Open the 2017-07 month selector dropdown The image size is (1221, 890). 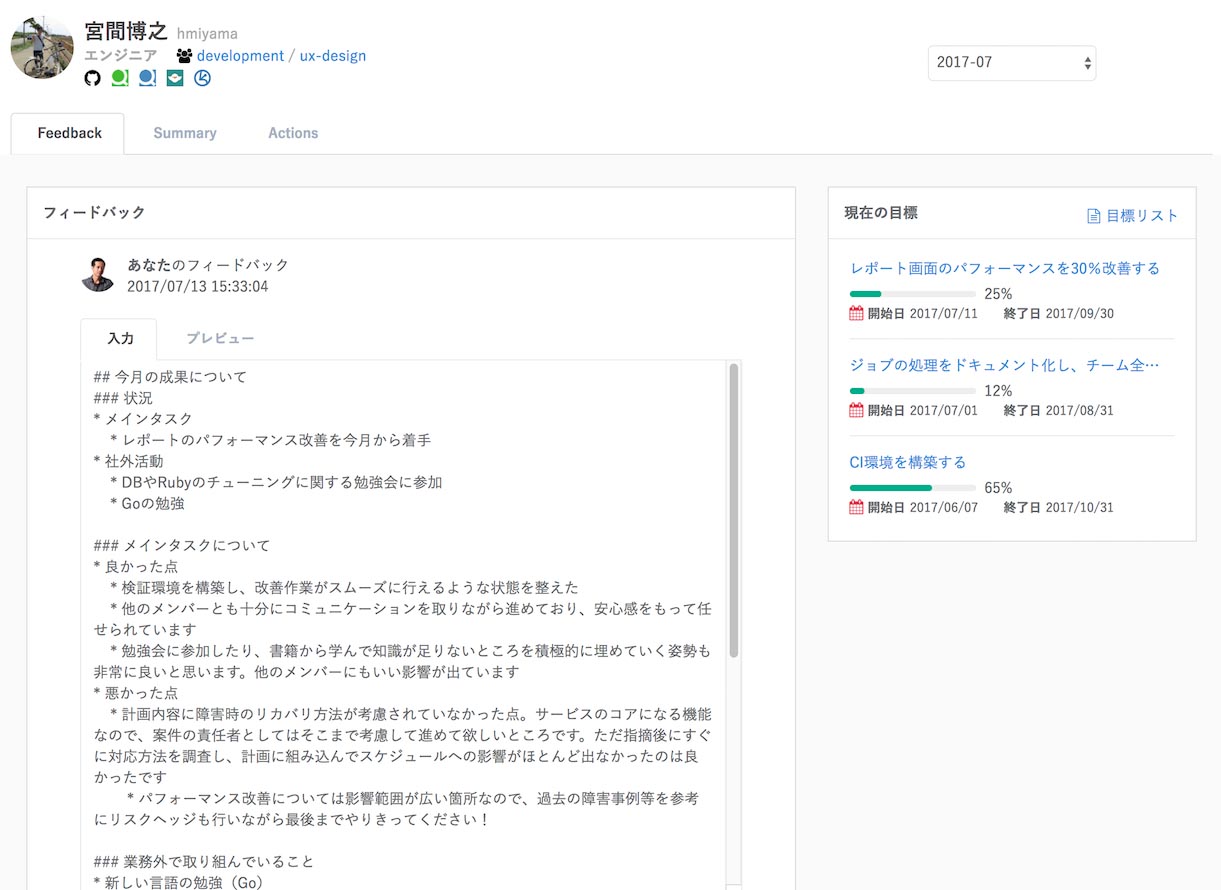pos(1011,62)
